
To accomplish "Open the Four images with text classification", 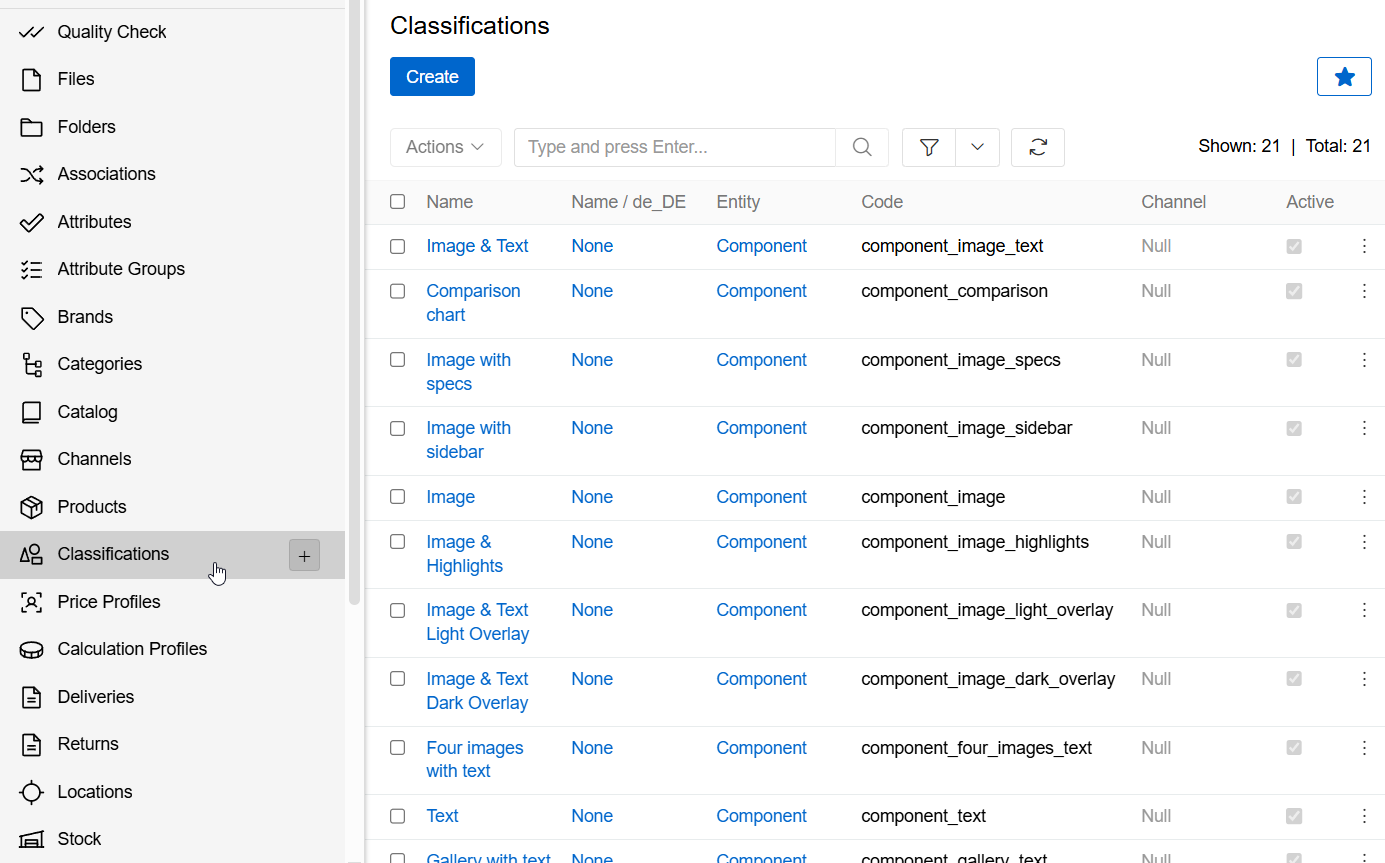I will coord(475,759).
